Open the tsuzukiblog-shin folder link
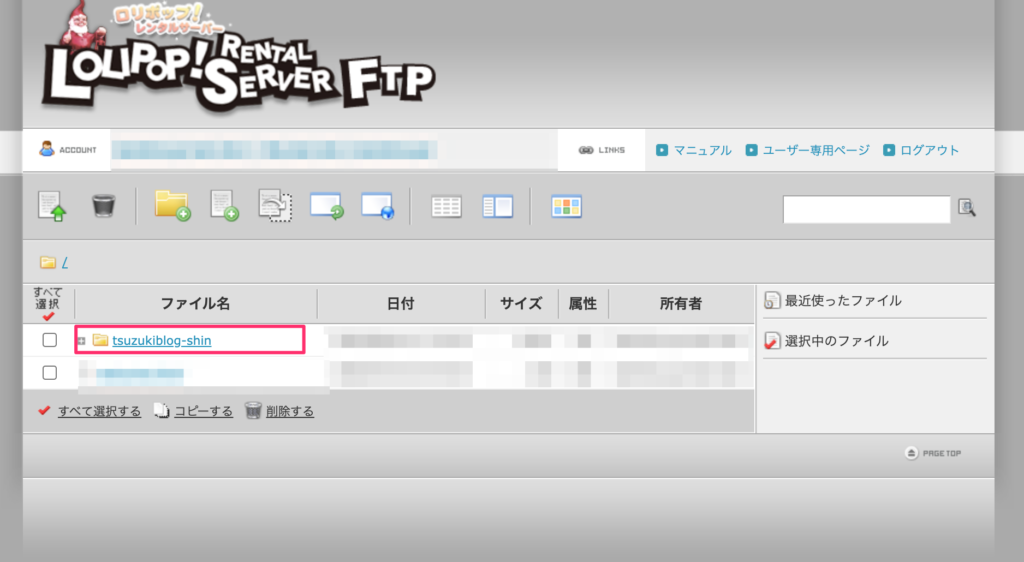Viewport: 1024px width, 562px height. tap(161, 340)
